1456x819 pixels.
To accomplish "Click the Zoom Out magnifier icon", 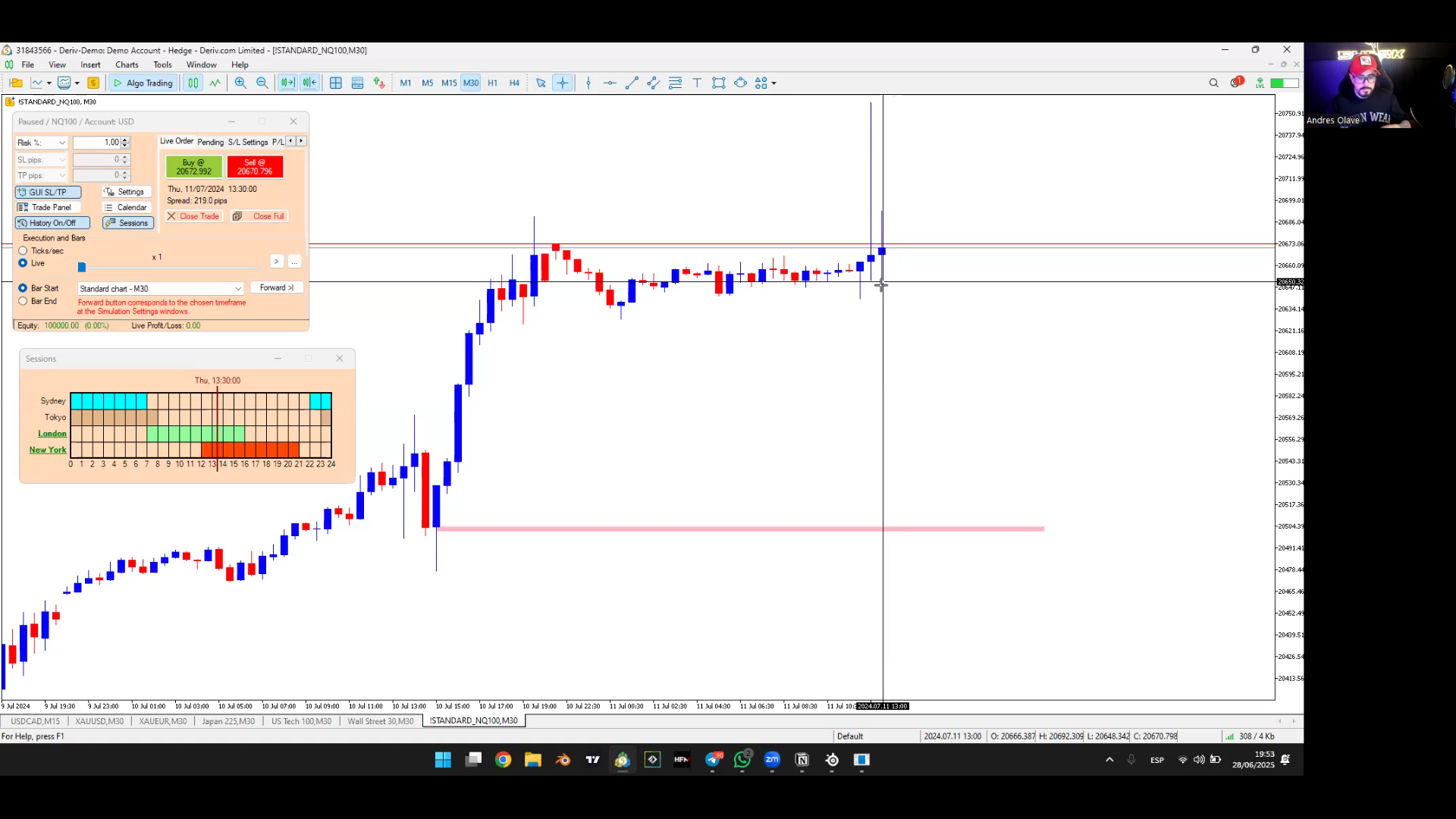I will coord(262,83).
